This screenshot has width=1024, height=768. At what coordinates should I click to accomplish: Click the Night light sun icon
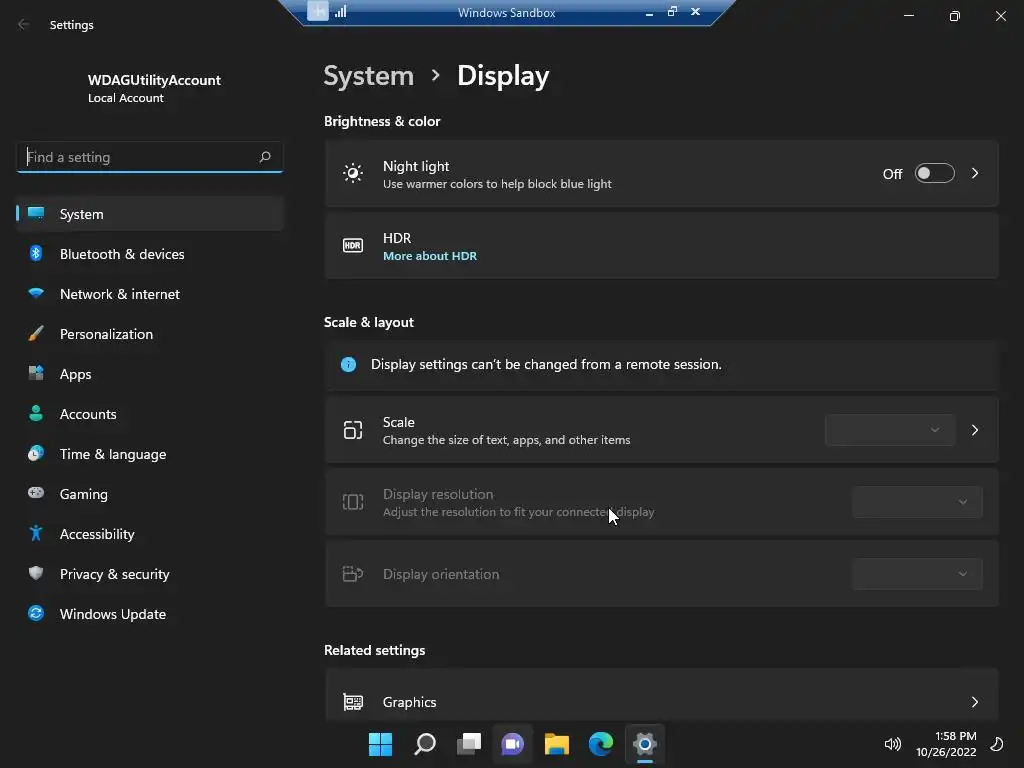(353, 173)
